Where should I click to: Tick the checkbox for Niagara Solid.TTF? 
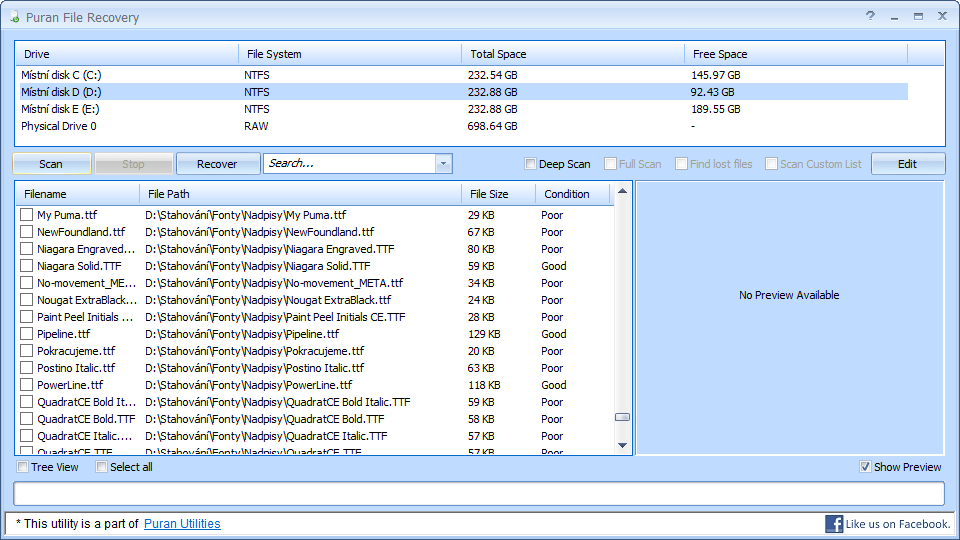coord(26,266)
